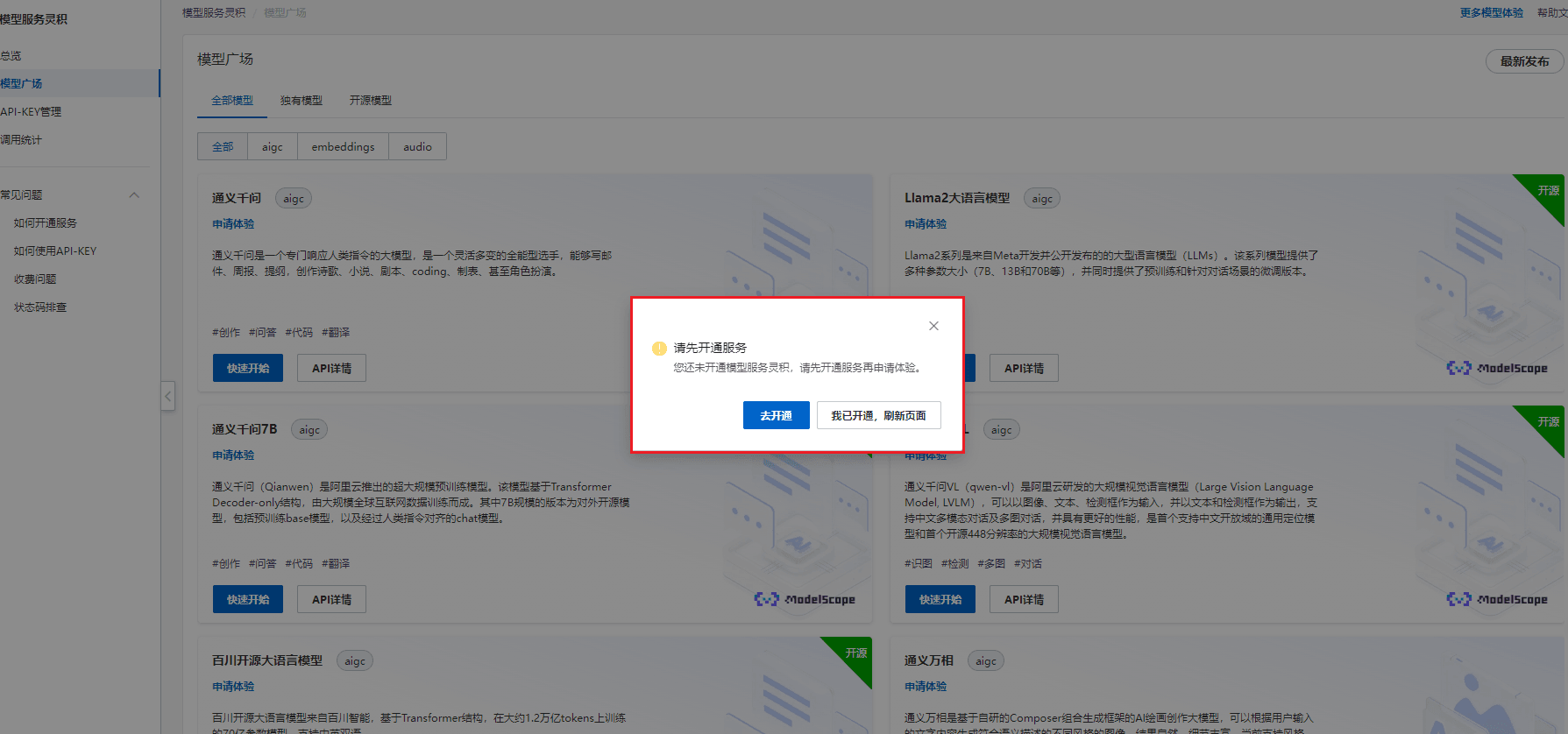
Task: Switch to the 全部模型 tab
Action: [x=232, y=101]
